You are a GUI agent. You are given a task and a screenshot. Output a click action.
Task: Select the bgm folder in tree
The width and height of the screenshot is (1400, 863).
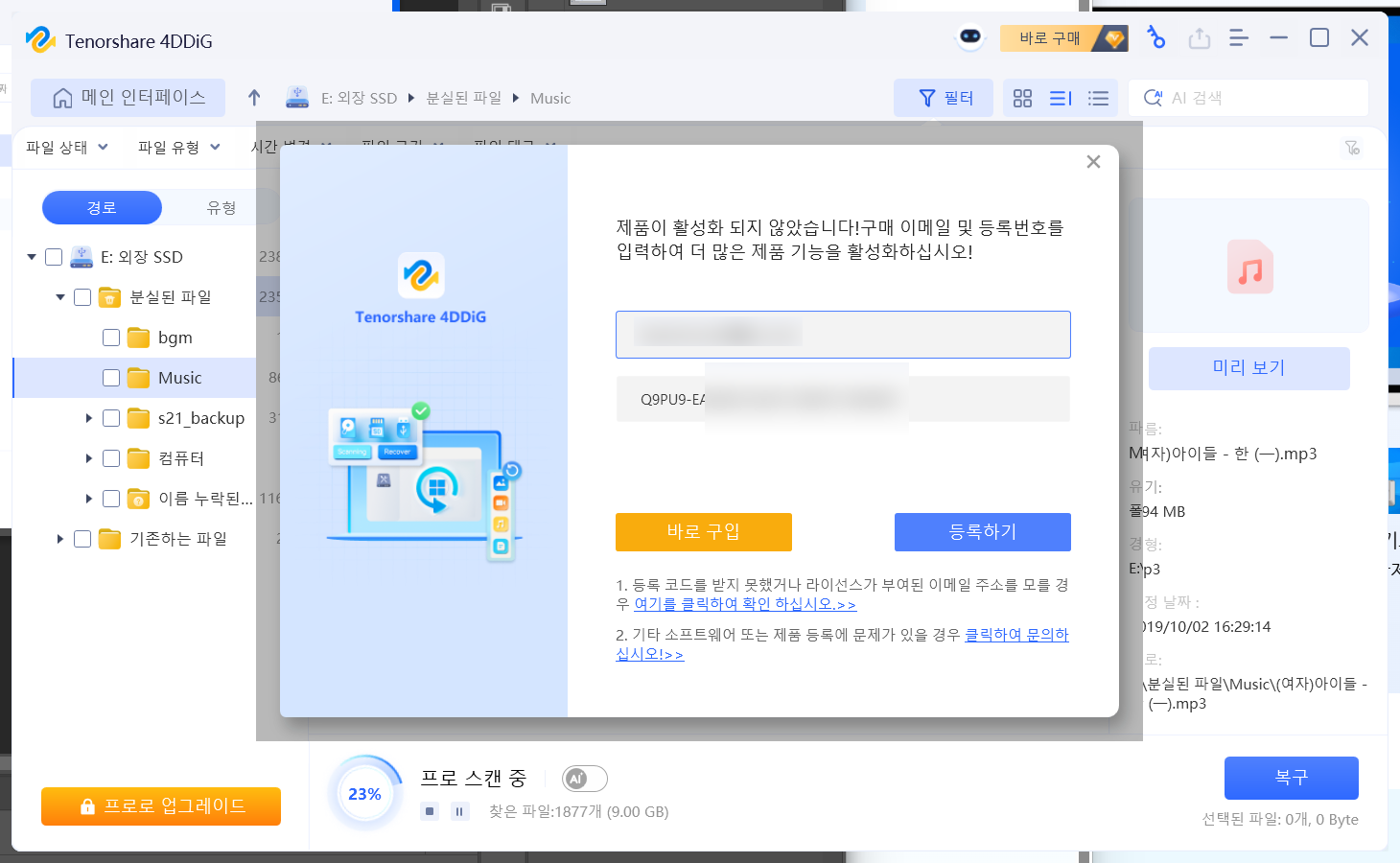(x=175, y=338)
